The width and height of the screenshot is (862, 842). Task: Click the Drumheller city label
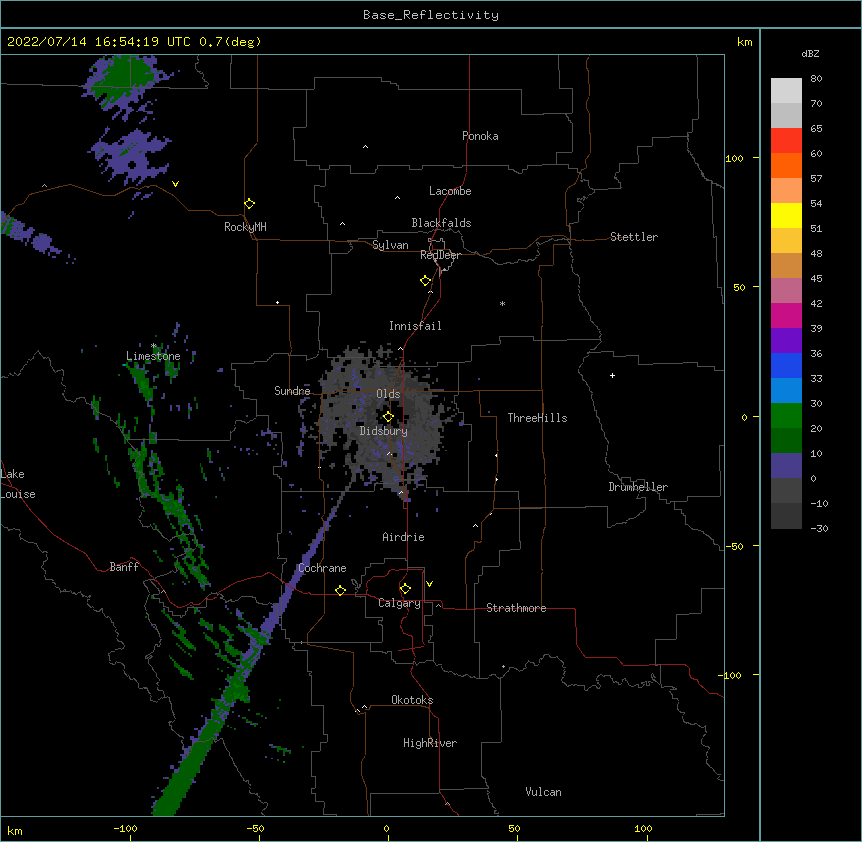(x=638, y=487)
